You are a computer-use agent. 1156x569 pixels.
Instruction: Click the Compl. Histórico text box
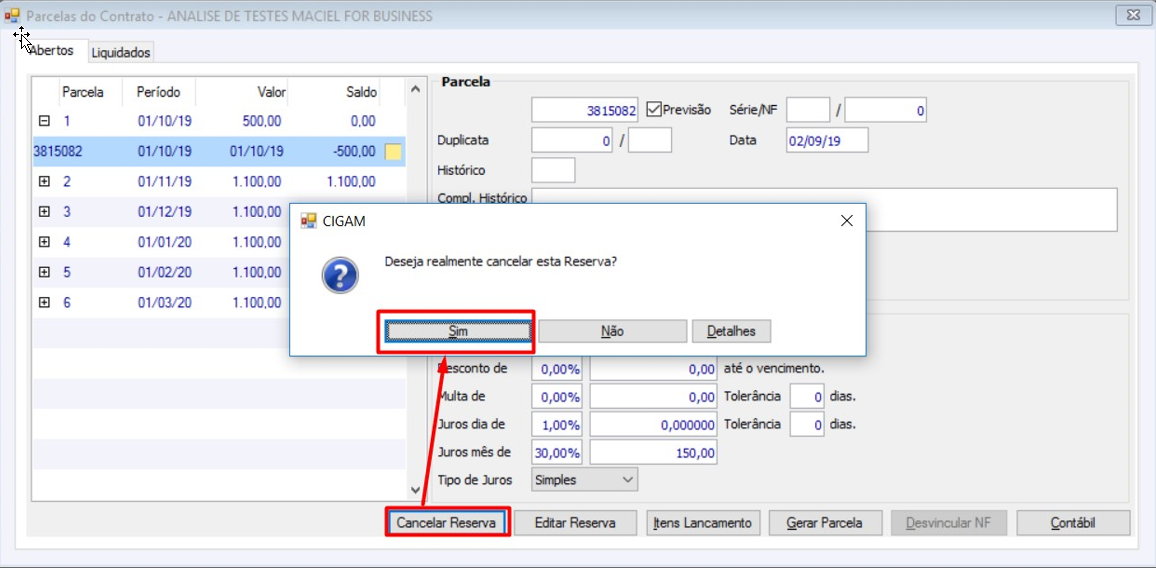point(824,209)
